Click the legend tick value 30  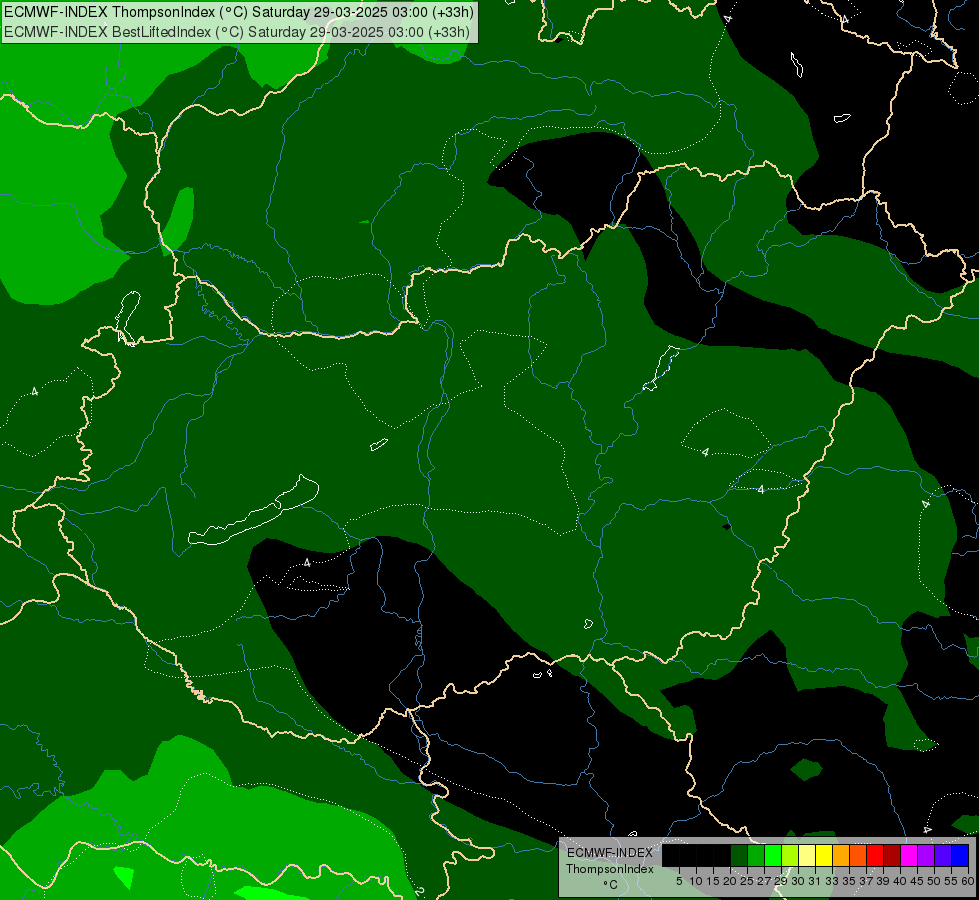coord(797,881)
